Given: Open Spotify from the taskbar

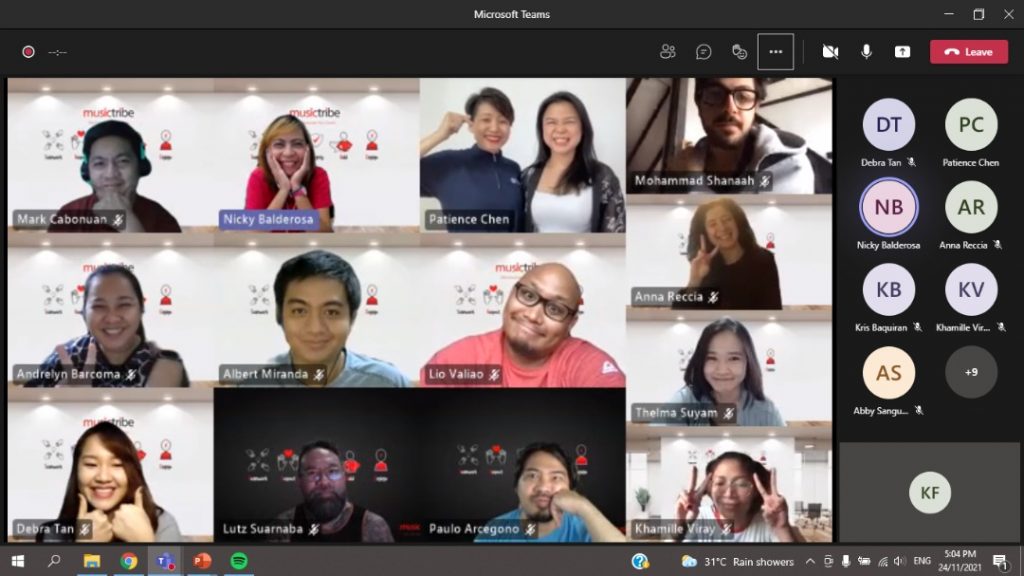Looking at the screenshot, I should [238, 561].
